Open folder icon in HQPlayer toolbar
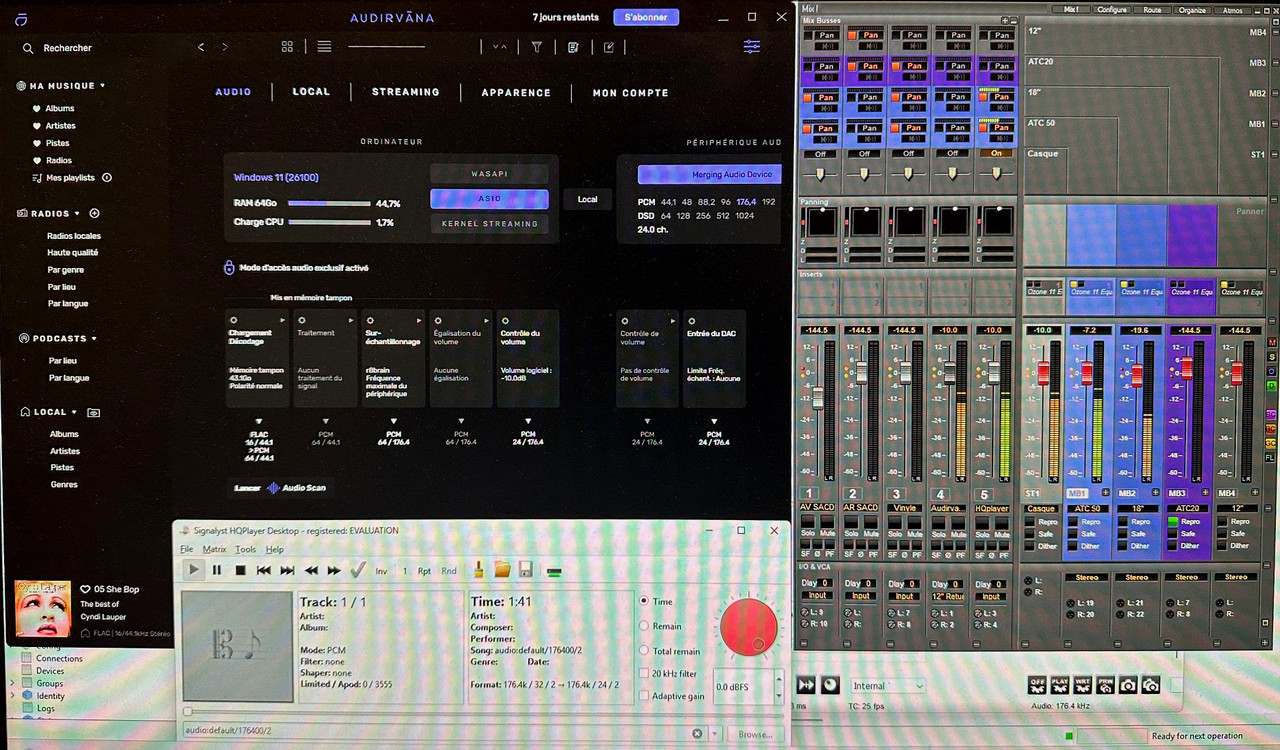 (x=502, y=570)
